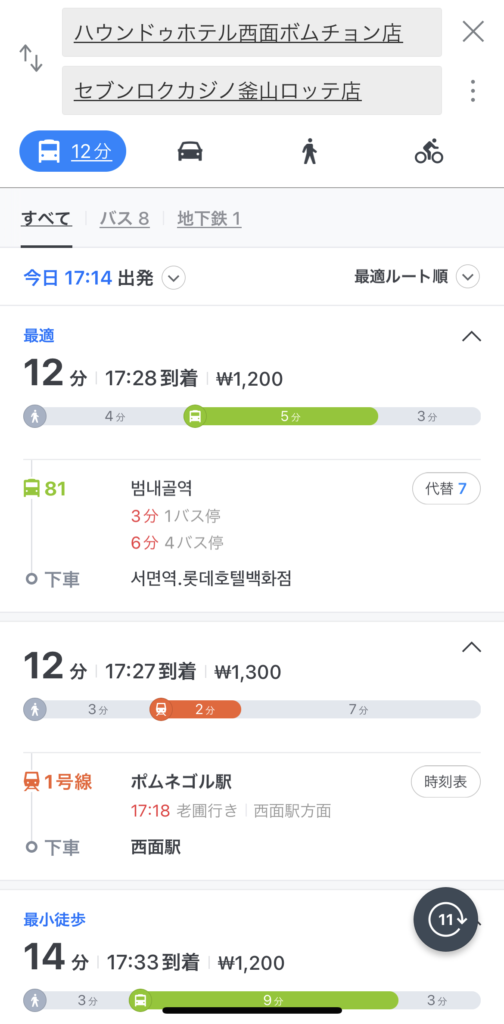The width and height of the screenshot is (504, 1024).
Task: Tap green bus 81 route icon
Action: pyautogui.click(x=31, y=488)
